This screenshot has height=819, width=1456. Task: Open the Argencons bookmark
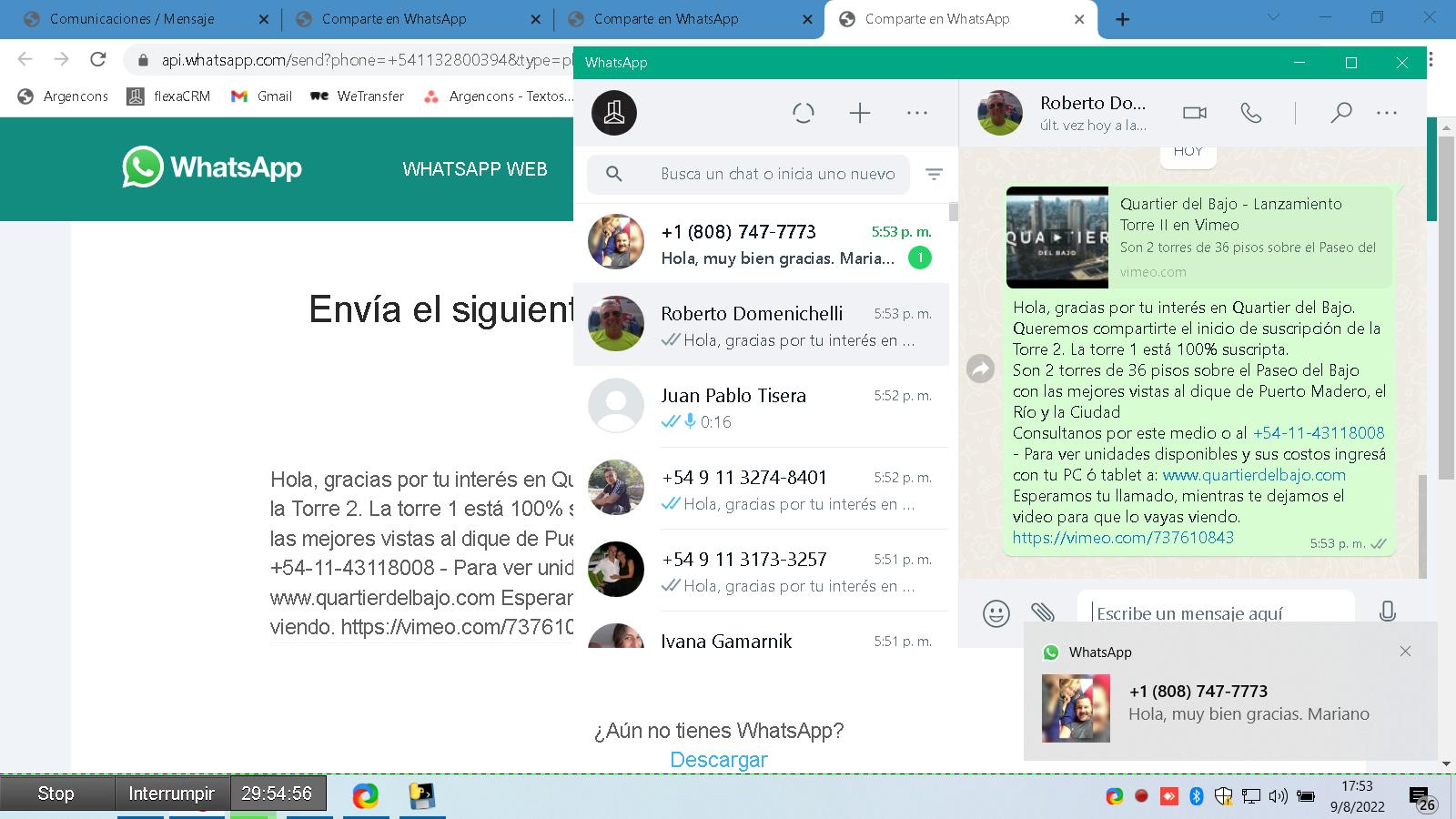click(x=63, y=96)
